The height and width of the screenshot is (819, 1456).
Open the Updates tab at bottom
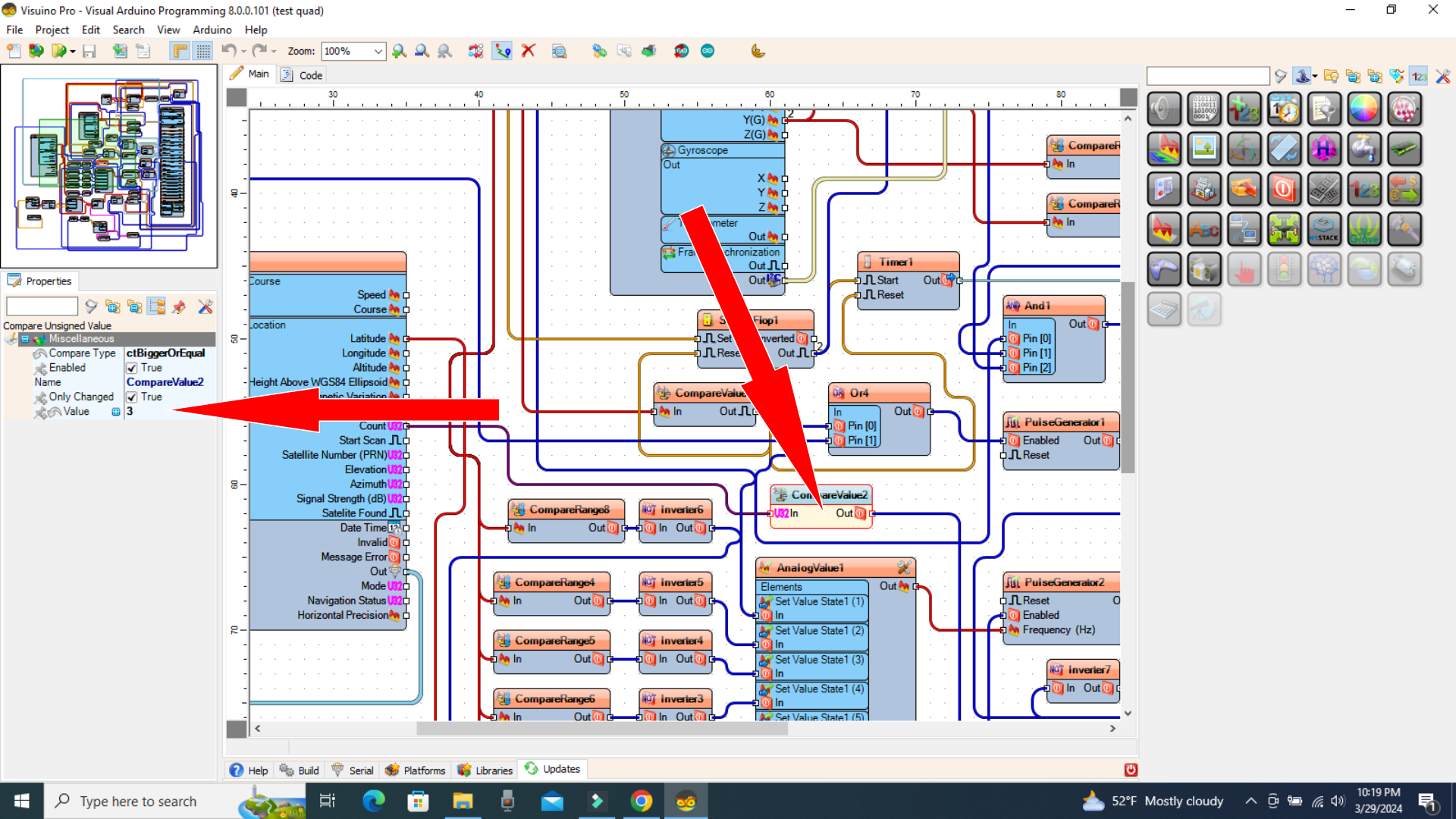[552, 769]
